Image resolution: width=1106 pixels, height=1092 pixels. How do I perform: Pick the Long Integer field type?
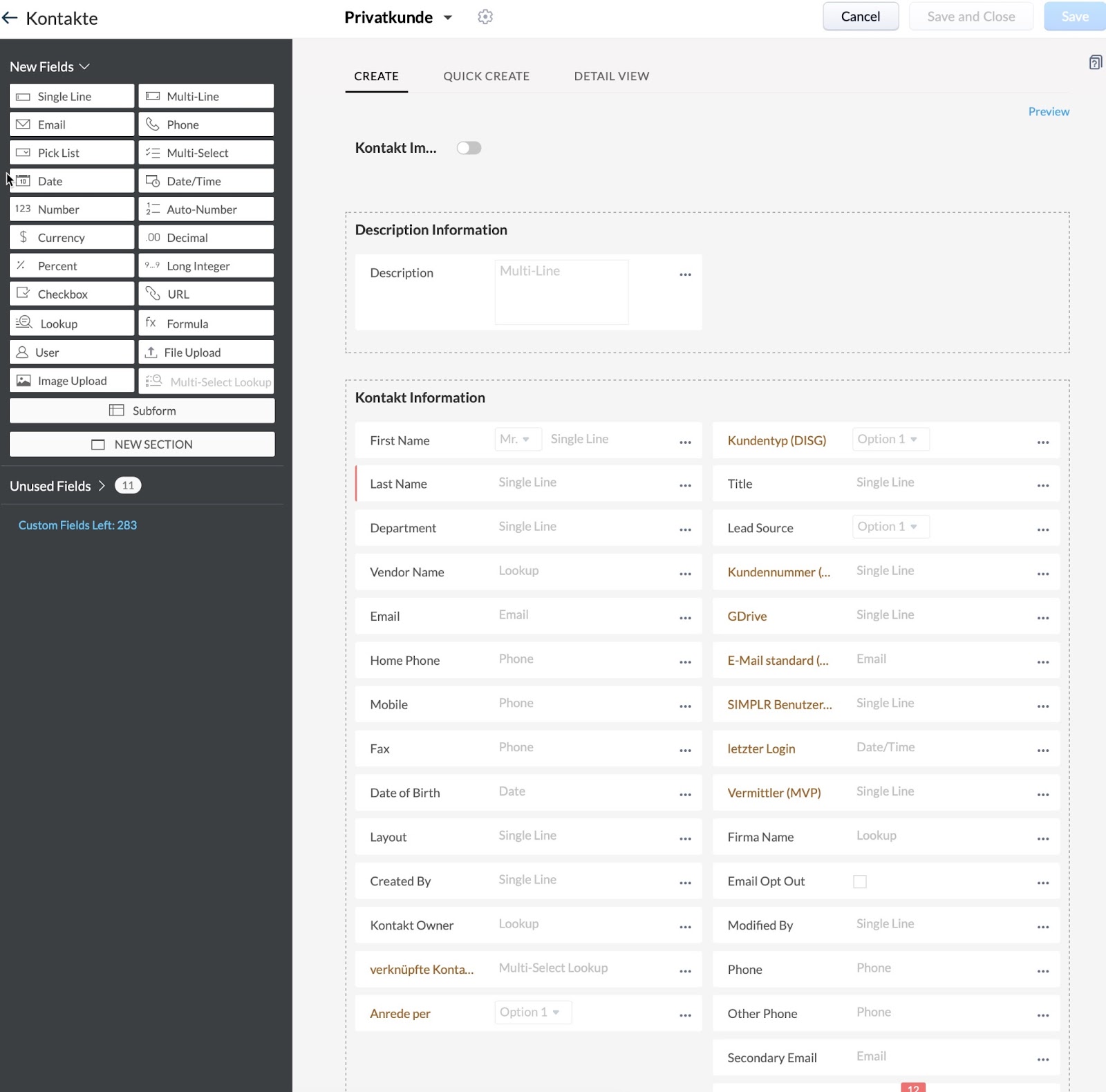[206, 266]
